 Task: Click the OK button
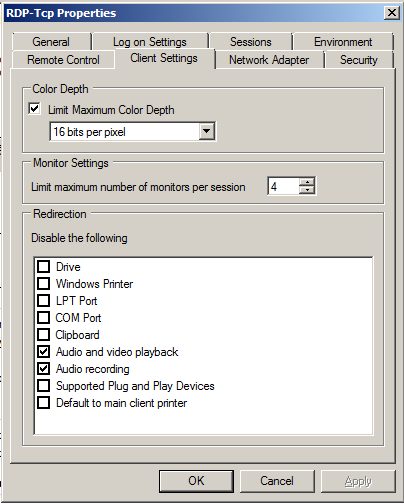coord(196,481)
